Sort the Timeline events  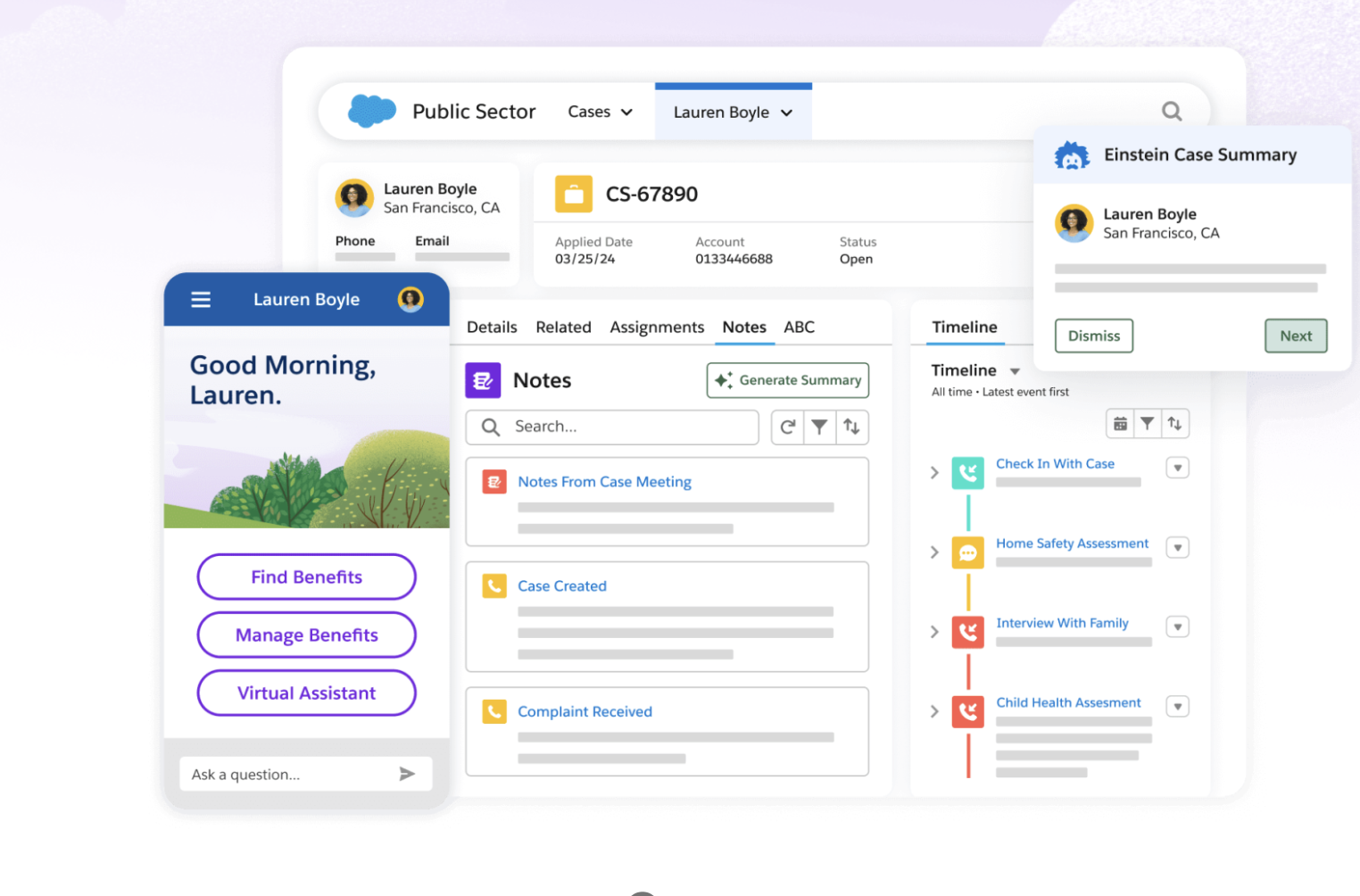click(1175, 424)
